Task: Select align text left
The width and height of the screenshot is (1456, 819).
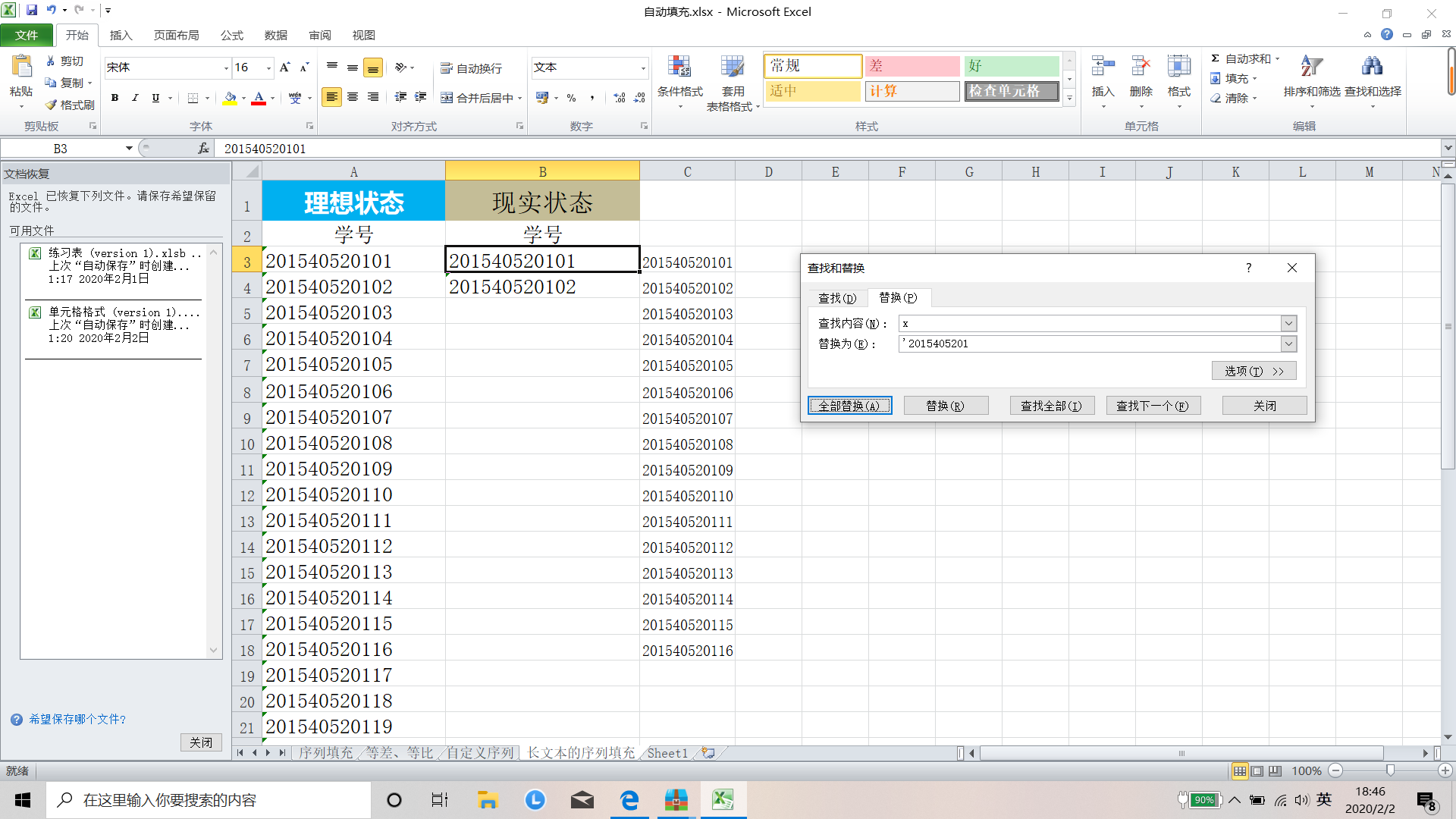Action: [331, 97]
